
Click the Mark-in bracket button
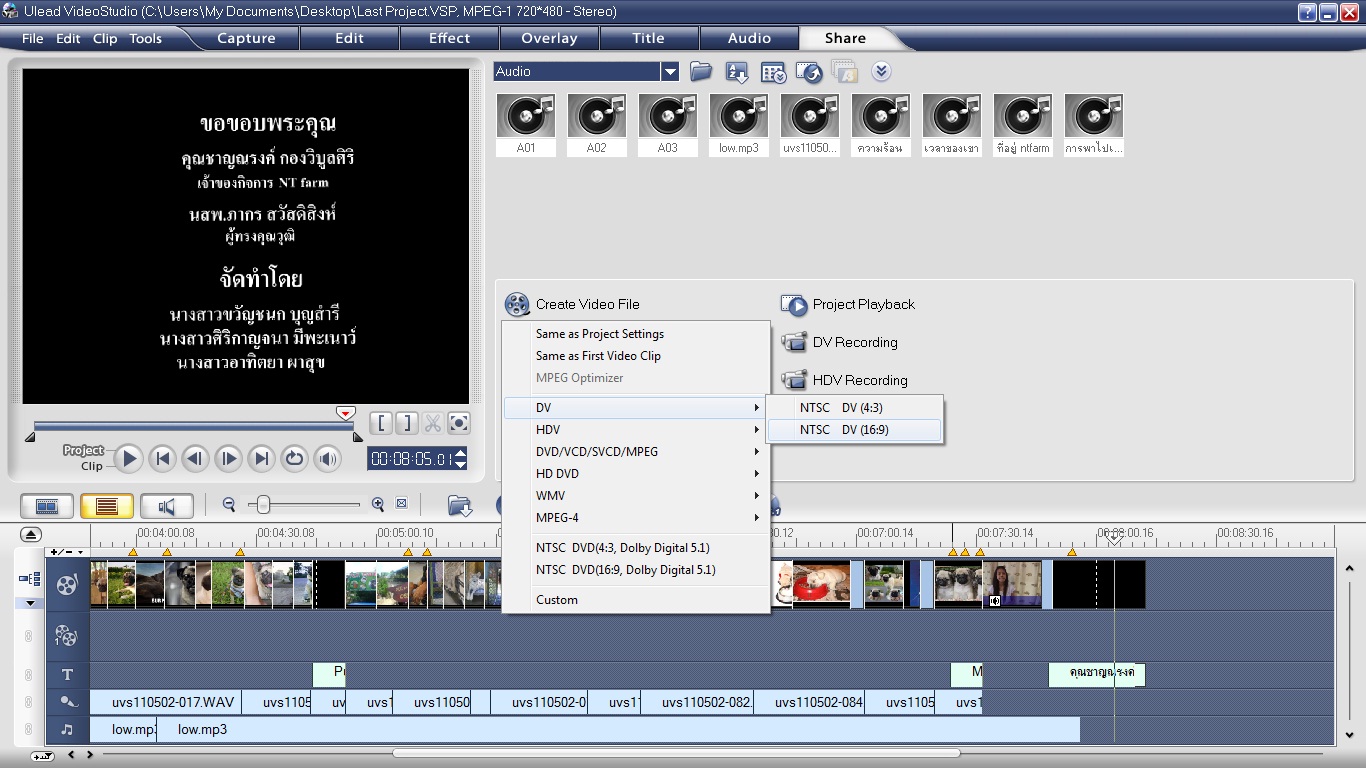click(381, 423)
